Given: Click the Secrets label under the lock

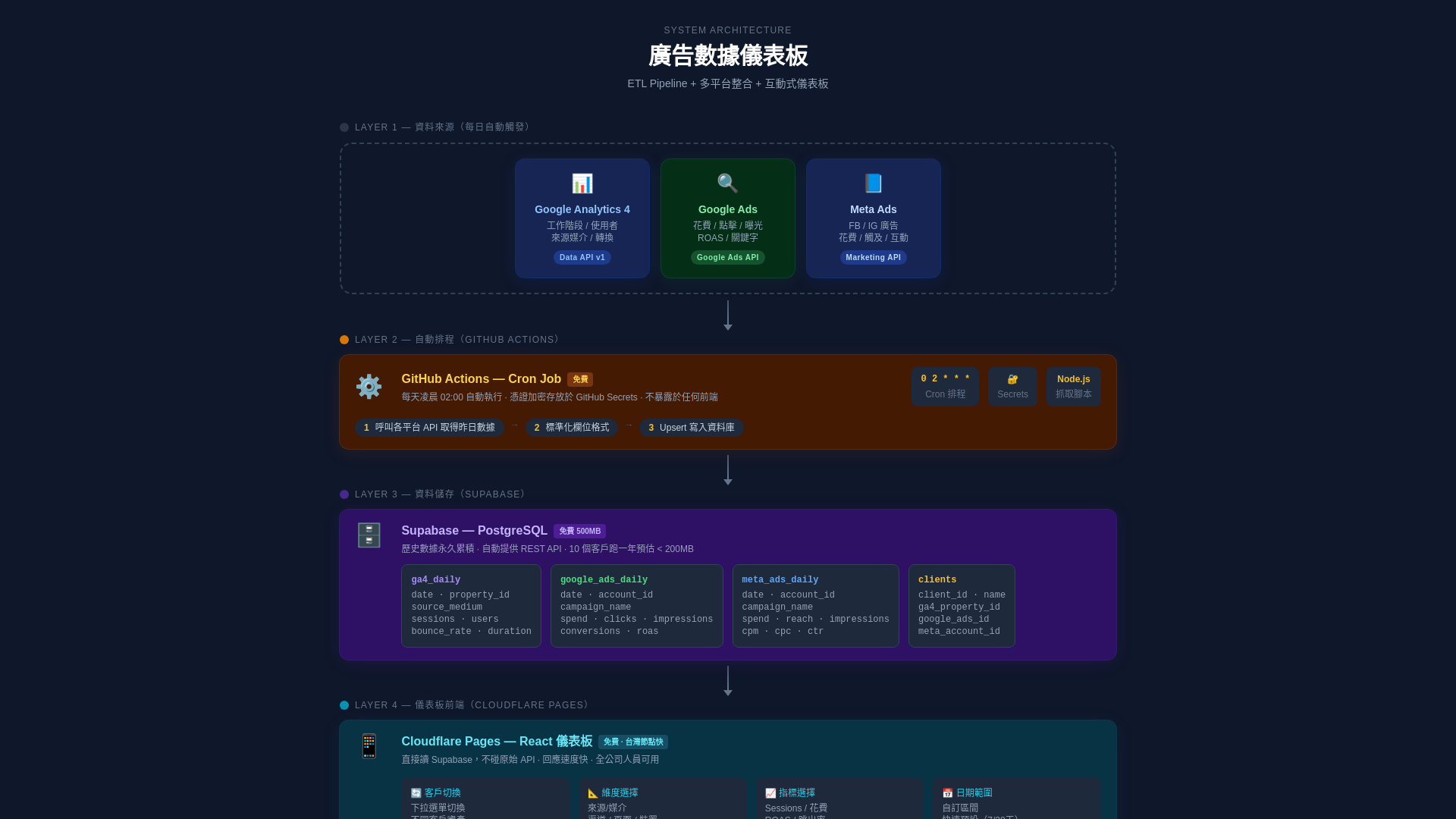Looking at the screenshot, I should point(1012,394).
